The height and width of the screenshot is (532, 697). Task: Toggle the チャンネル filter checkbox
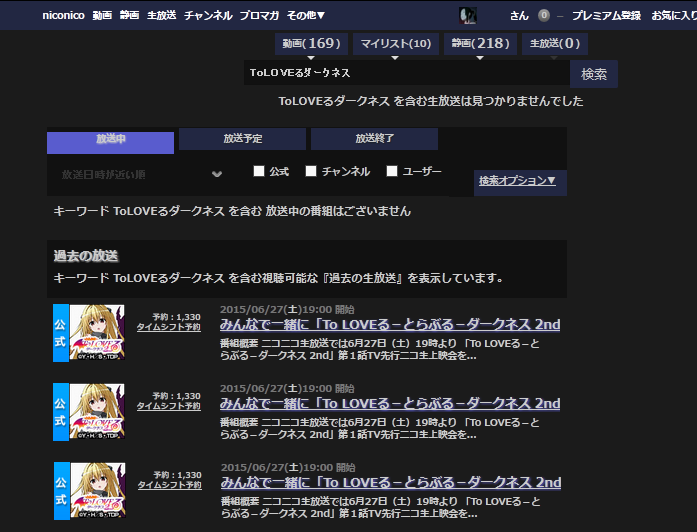pos(311,171)
